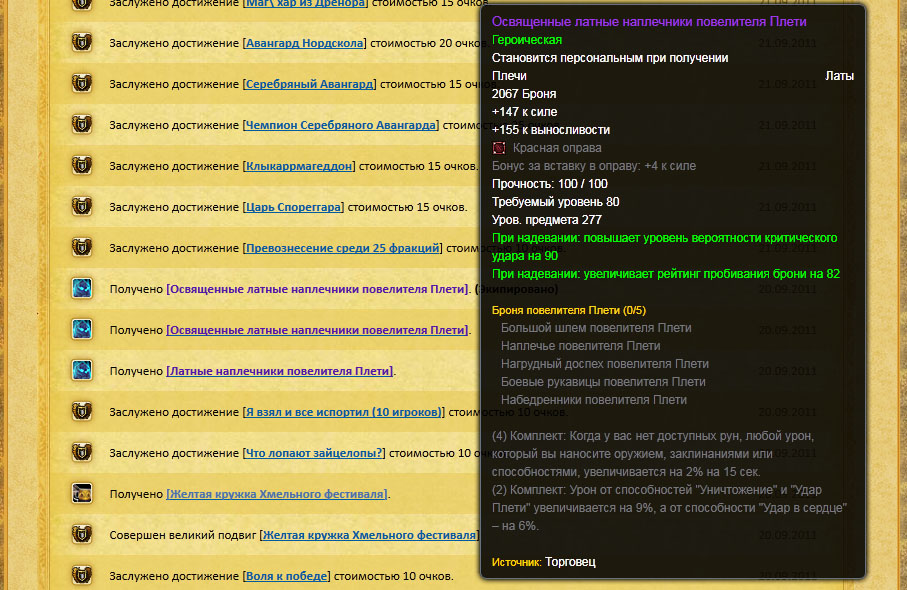907x590 pixels.
Task: Select icon for Превознесение среди 25 фракций
Action: tap(82, 248)
